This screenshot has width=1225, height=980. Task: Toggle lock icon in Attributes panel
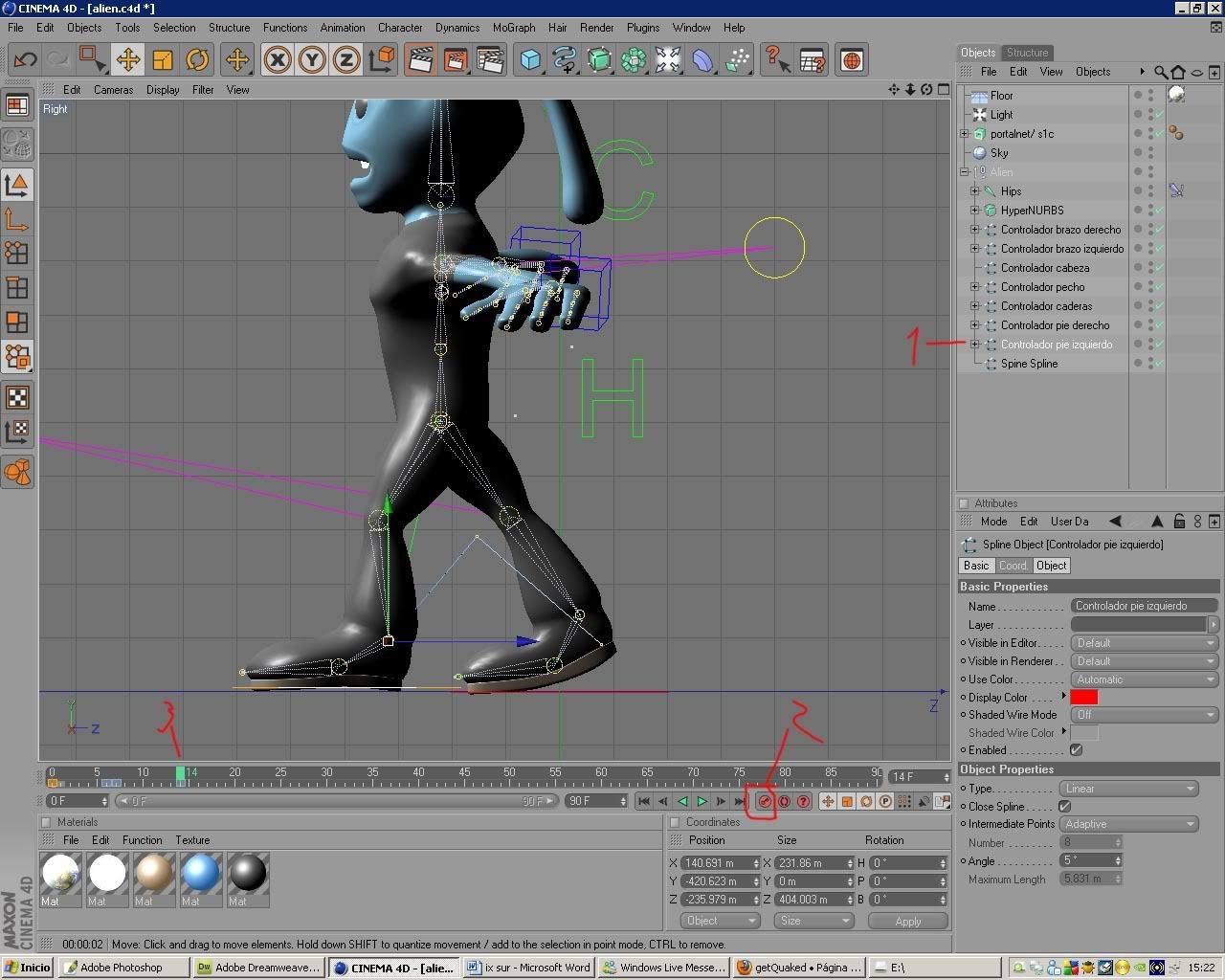click(1179, 522)
